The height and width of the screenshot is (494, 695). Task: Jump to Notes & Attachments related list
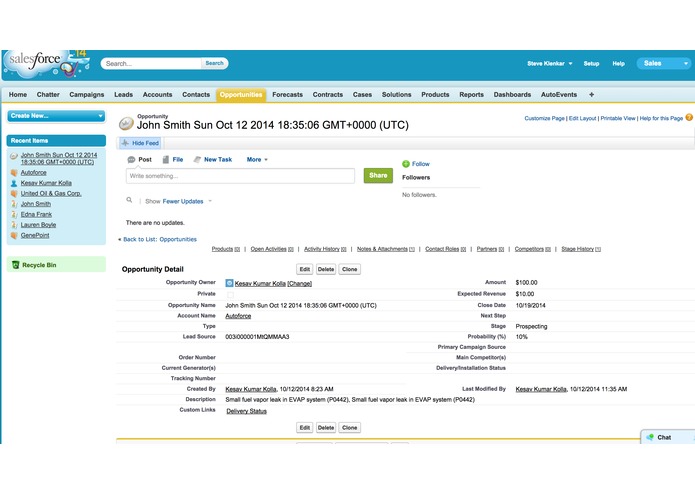386,249
